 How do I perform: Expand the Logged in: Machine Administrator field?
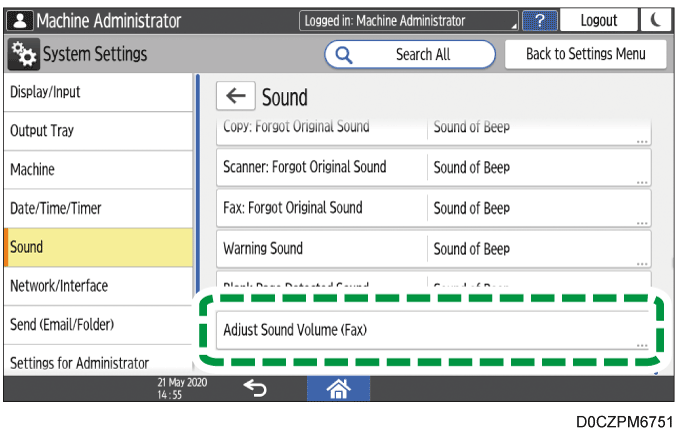[410, 20]
